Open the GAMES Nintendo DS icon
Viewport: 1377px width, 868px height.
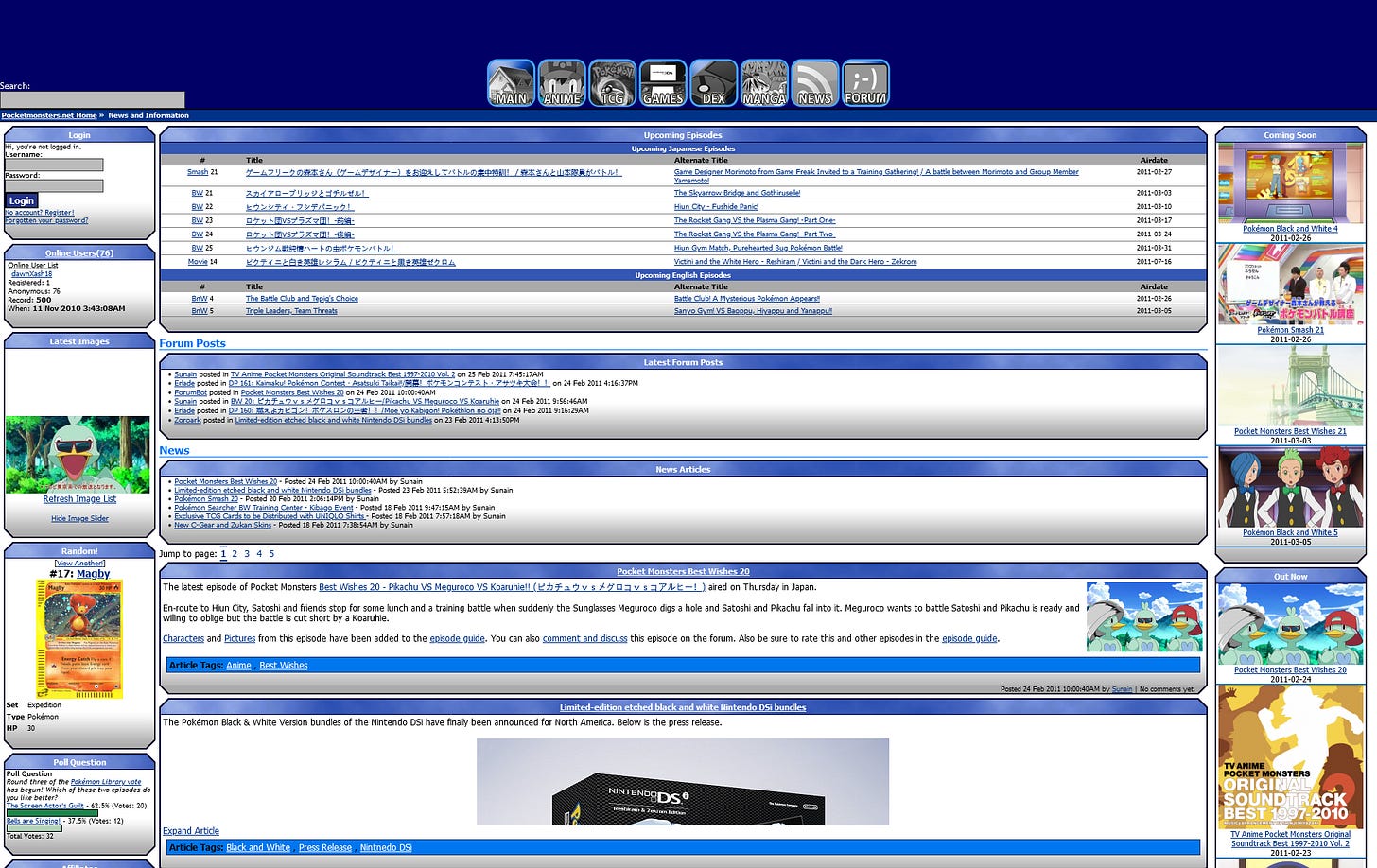[x=663, y=83]
